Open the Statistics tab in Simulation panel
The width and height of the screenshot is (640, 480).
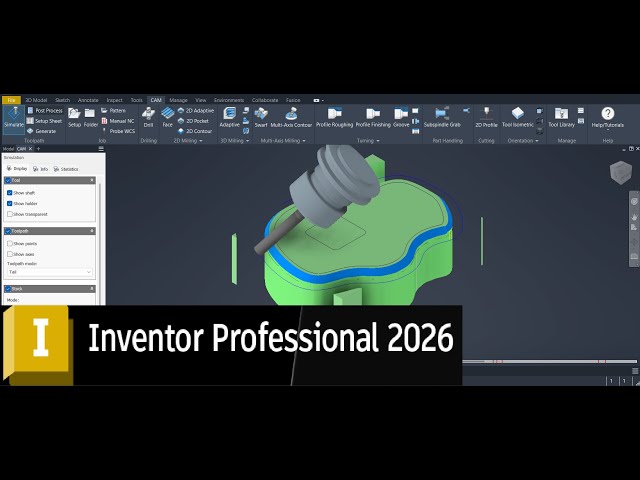[x=66, y=169]
